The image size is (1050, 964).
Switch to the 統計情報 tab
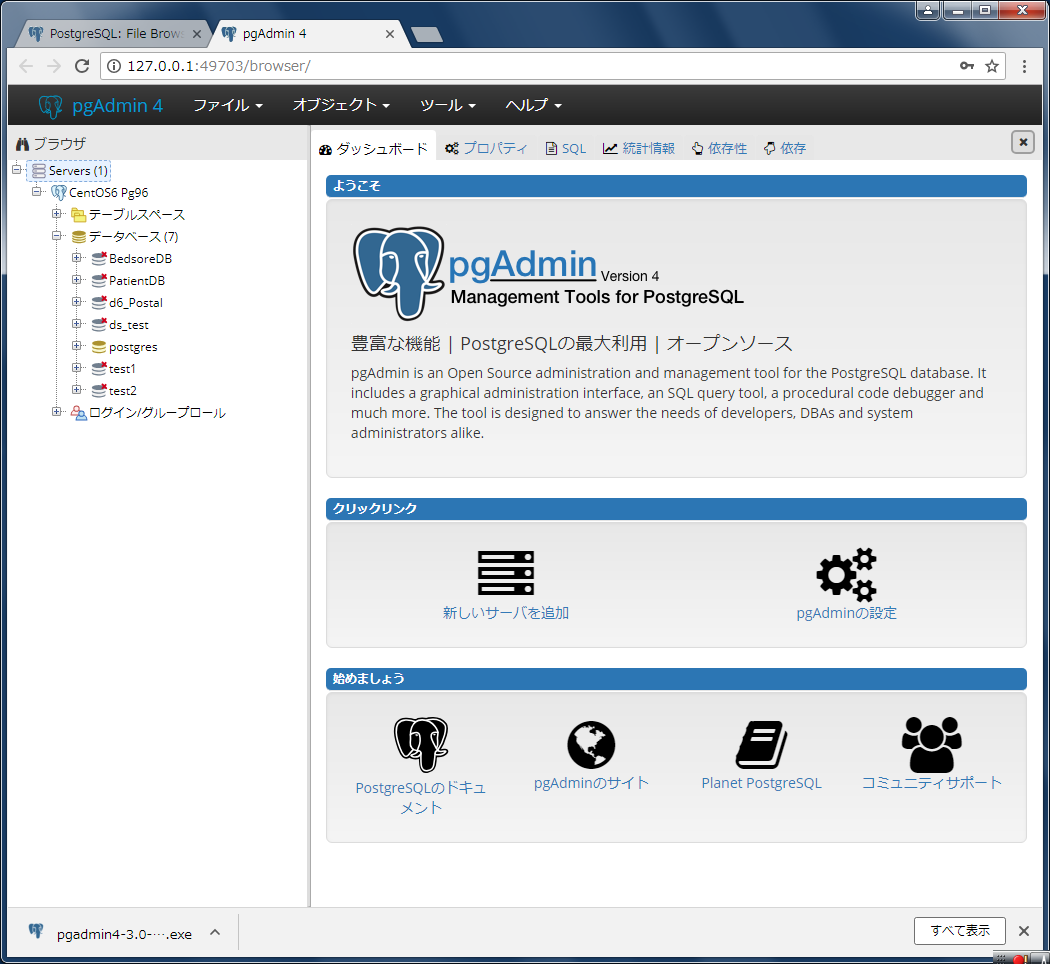pyautogui.click(x=639, y=148)
